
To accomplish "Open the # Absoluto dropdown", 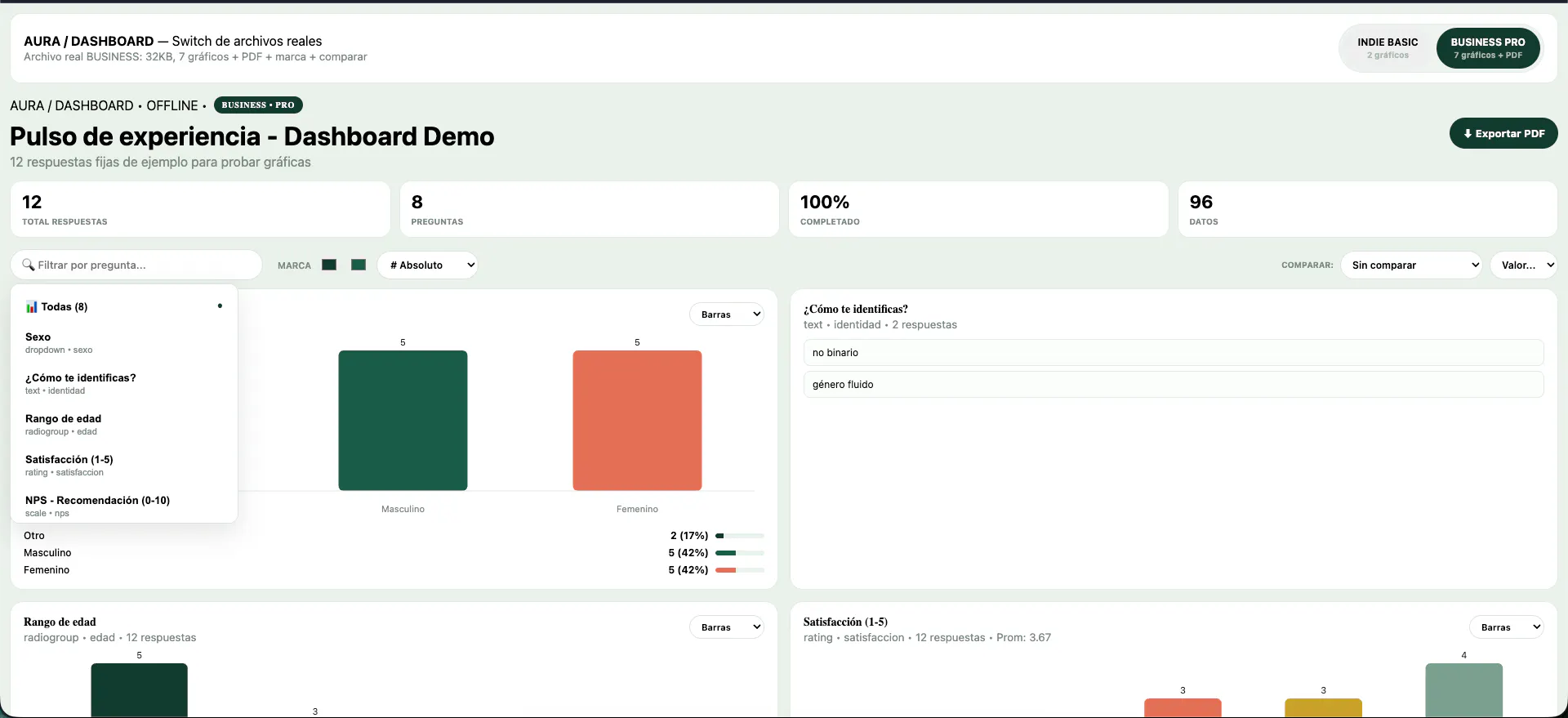I will 428,265.
